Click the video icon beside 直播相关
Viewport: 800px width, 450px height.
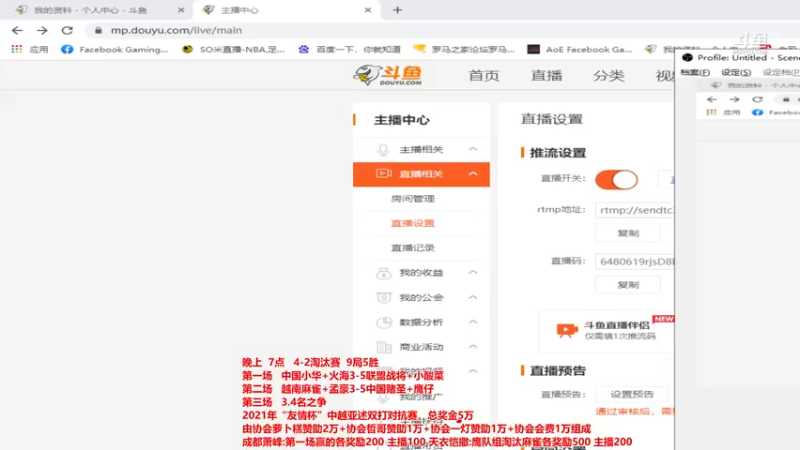point(384,173)
